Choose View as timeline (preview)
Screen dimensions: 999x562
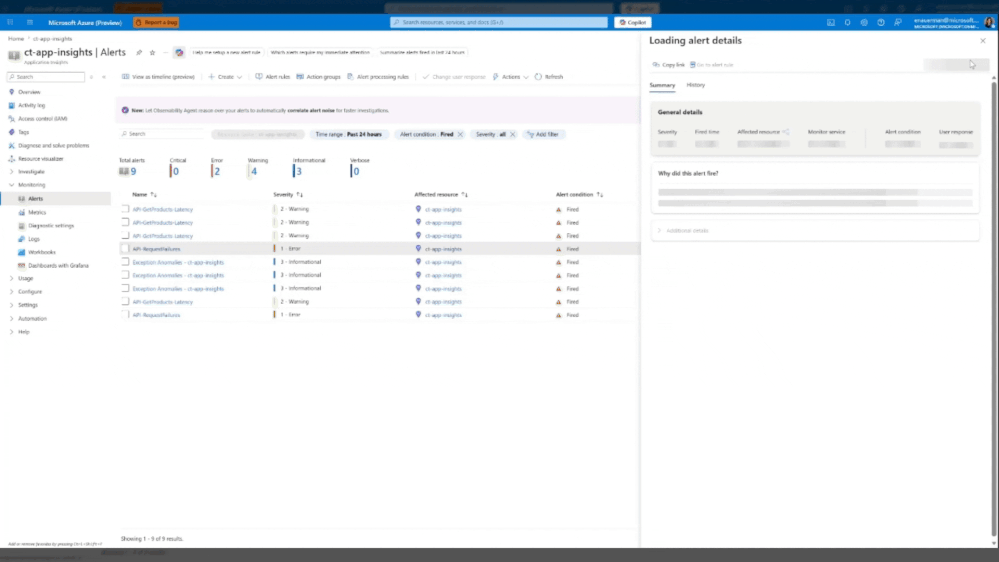[x=158, y=77]
